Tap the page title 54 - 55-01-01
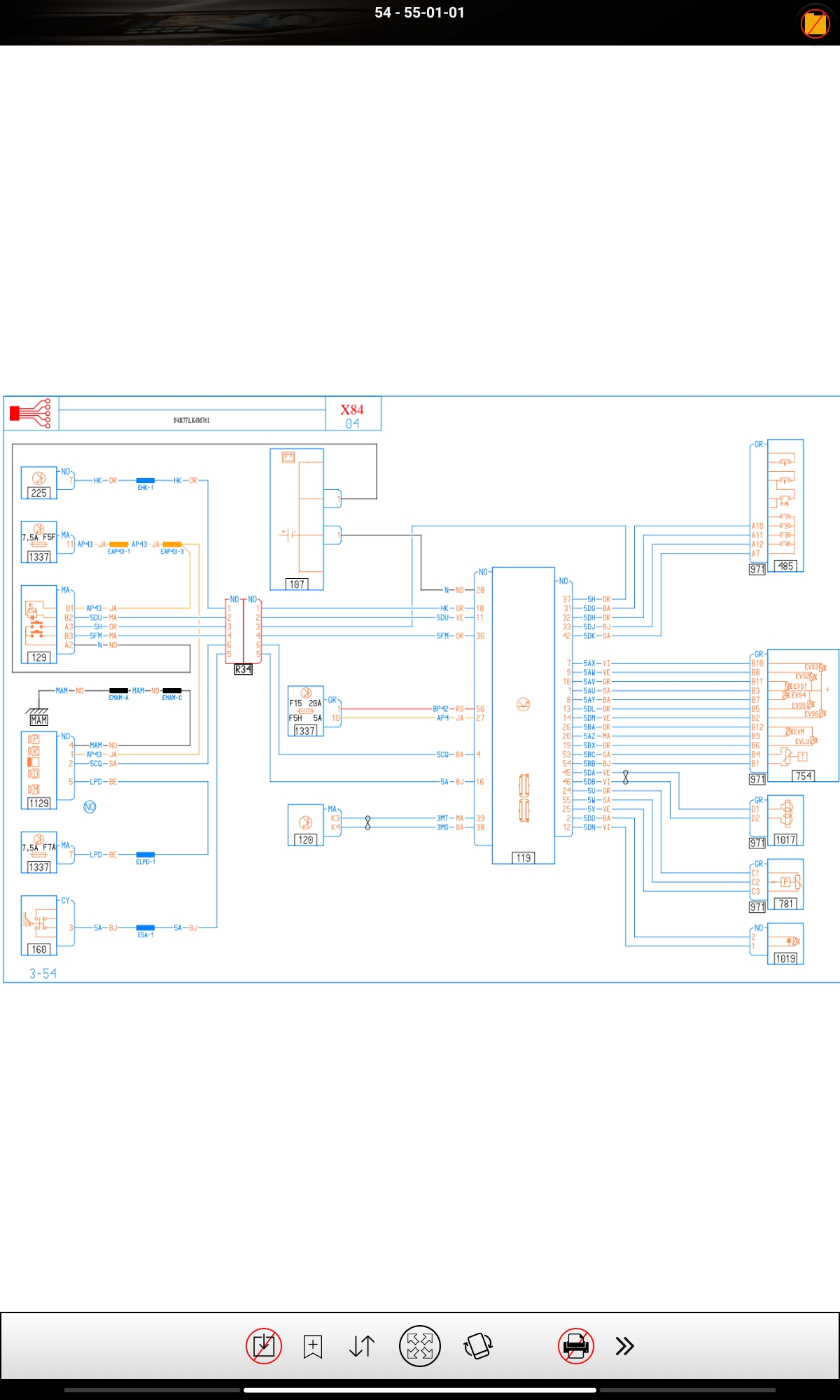The width and height of the screenshot is (840, 1400). (419, 13)
